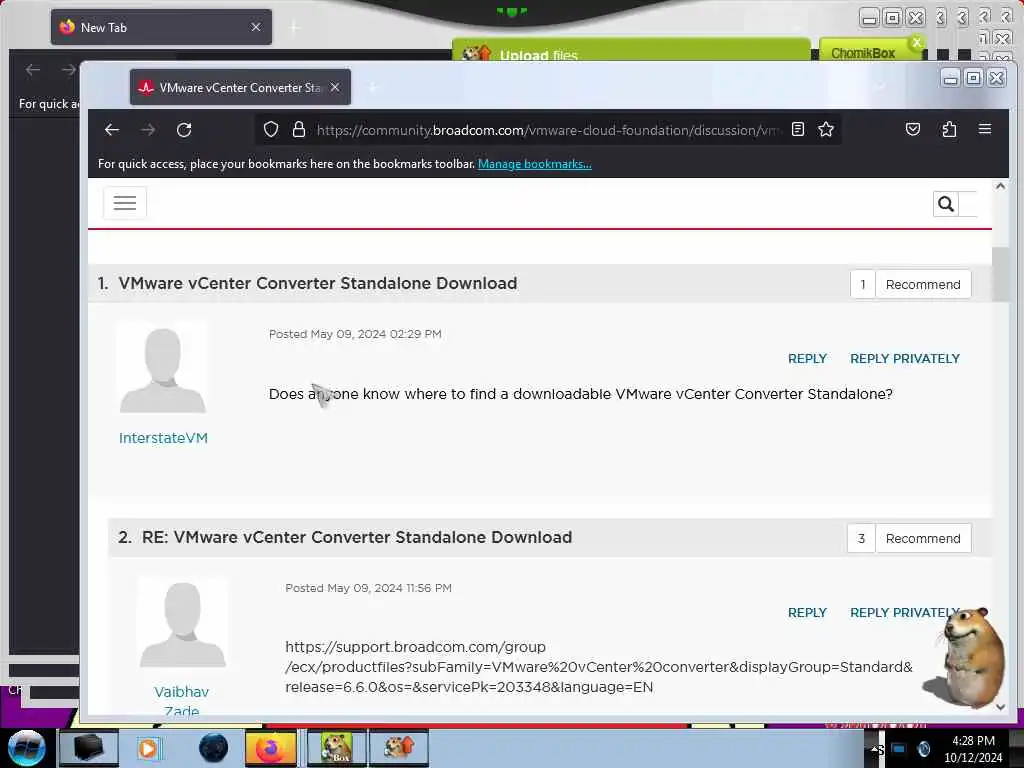Open the dark globe taskbar icon
This screenshot has width=1024, height=768.
(x=214, y=748)
